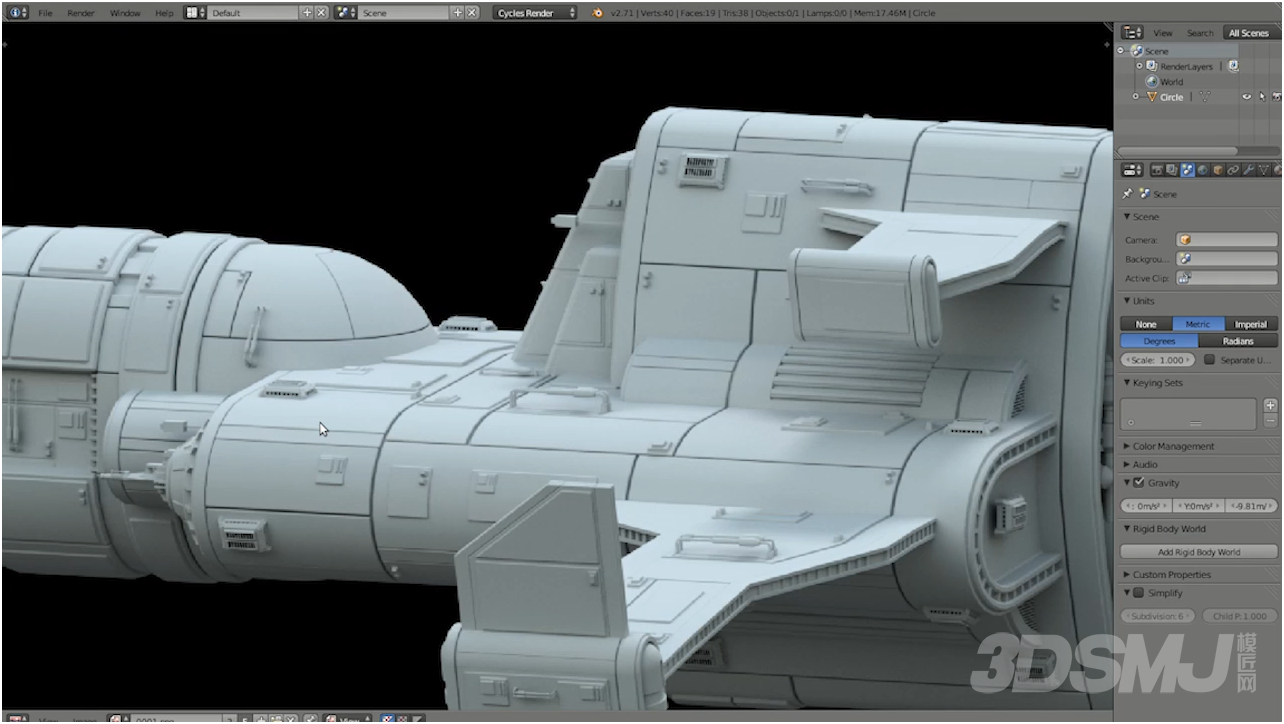Uncheck the Gravity checkbox
Viewport: 1284px width, 724px height.
1138,482
